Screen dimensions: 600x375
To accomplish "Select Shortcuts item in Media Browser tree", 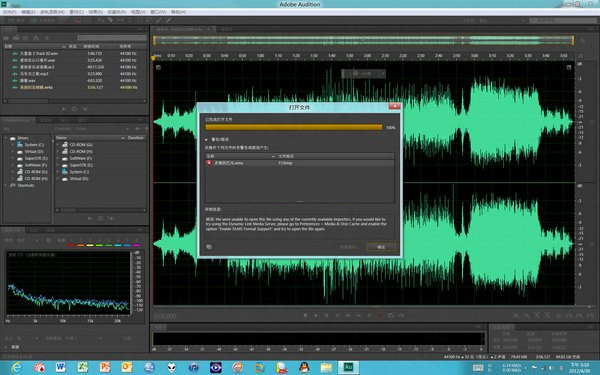I will pyautogui.click(x=26, y=185).
